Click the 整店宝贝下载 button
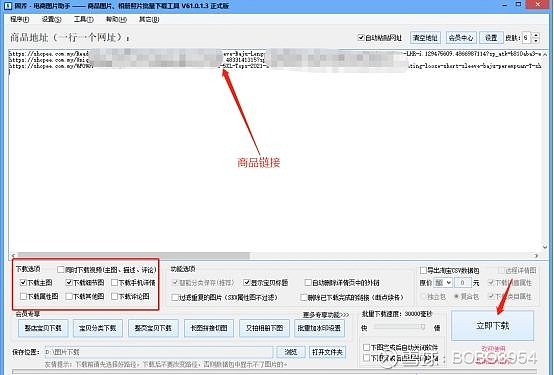 click(43, 328)
